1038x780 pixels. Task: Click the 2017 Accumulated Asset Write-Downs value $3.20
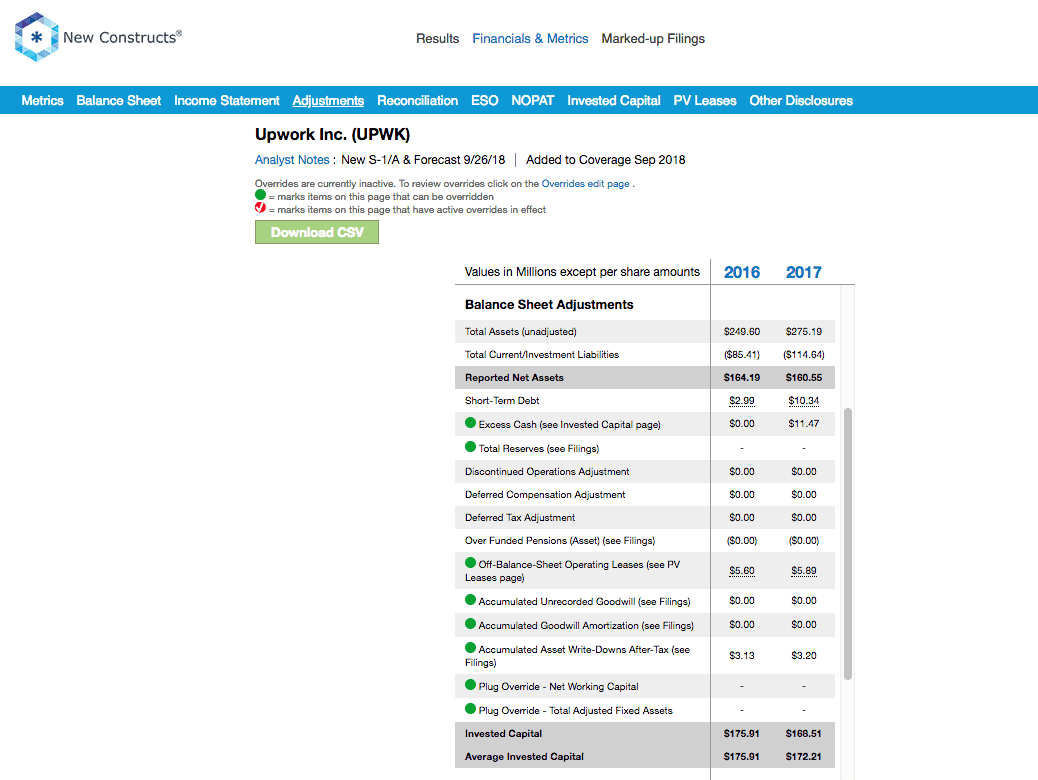804,656
